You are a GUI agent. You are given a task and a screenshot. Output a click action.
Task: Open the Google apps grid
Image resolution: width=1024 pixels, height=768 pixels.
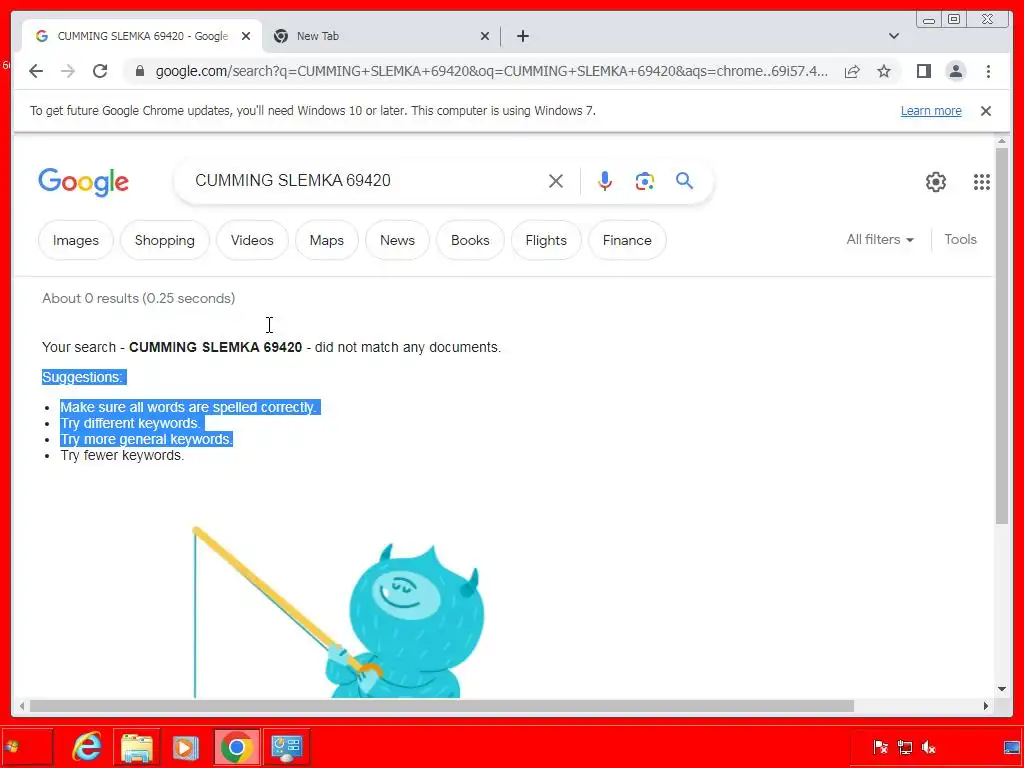(x=982, y=182)
